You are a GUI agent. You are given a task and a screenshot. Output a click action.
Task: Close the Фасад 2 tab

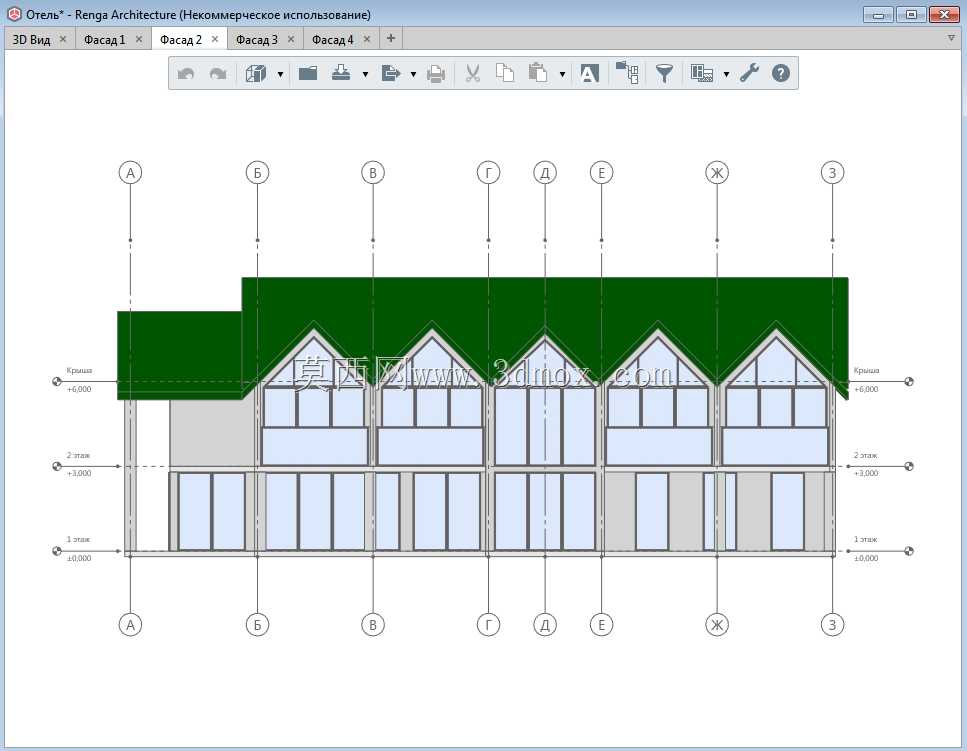tap(215, 39)
